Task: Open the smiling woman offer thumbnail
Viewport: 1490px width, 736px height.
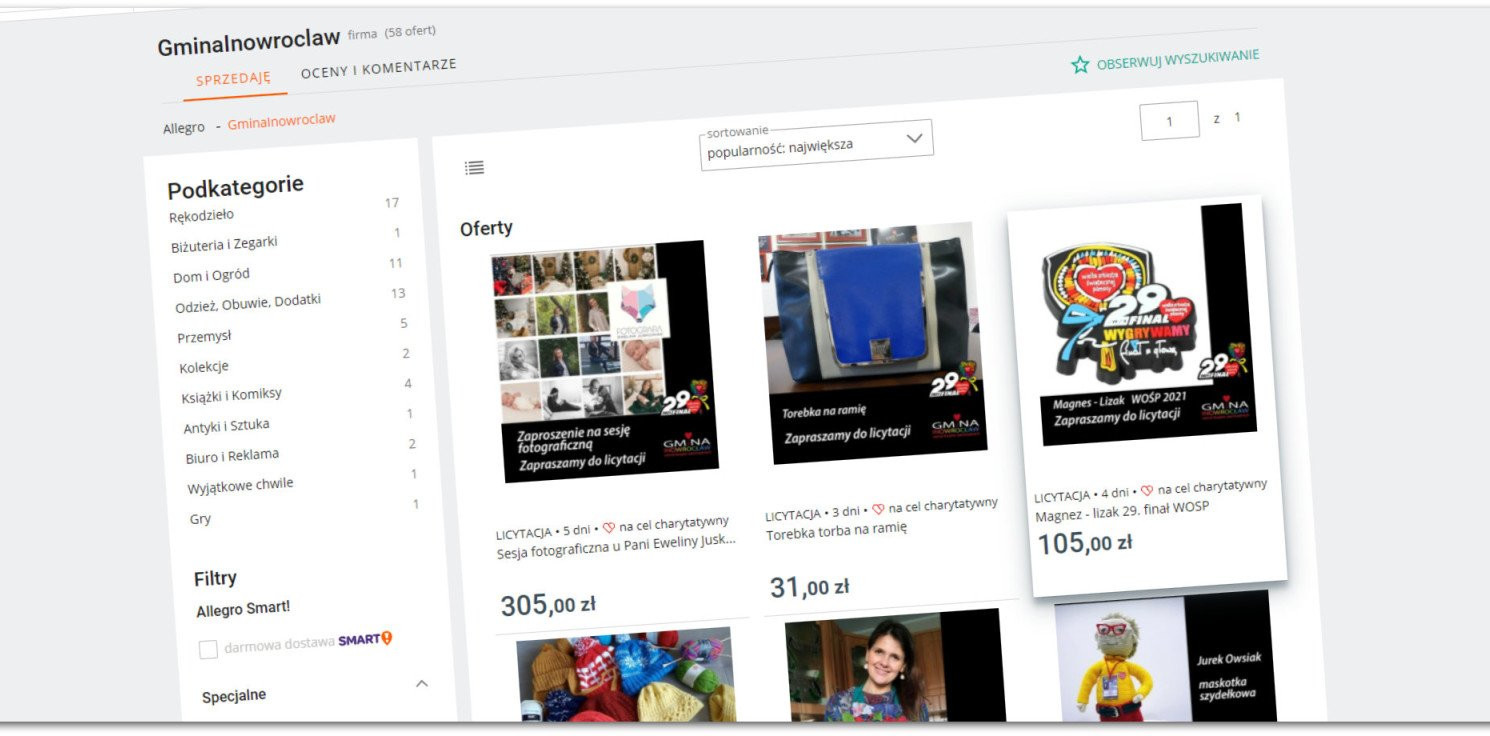Action: (x=895, y=664)
